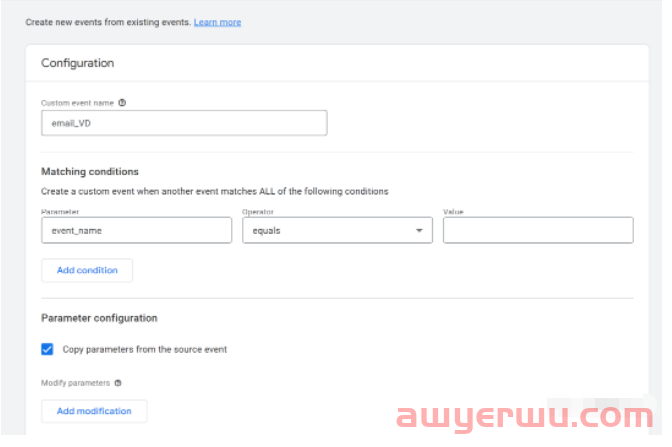Click the Matching conditions heading
The image size is (672, 447).
pos(90,171)
